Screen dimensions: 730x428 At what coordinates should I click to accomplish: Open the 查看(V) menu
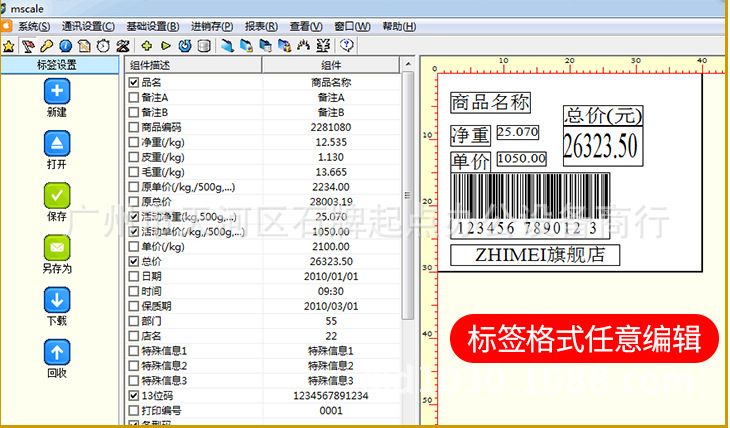click(x=306, y=27)
